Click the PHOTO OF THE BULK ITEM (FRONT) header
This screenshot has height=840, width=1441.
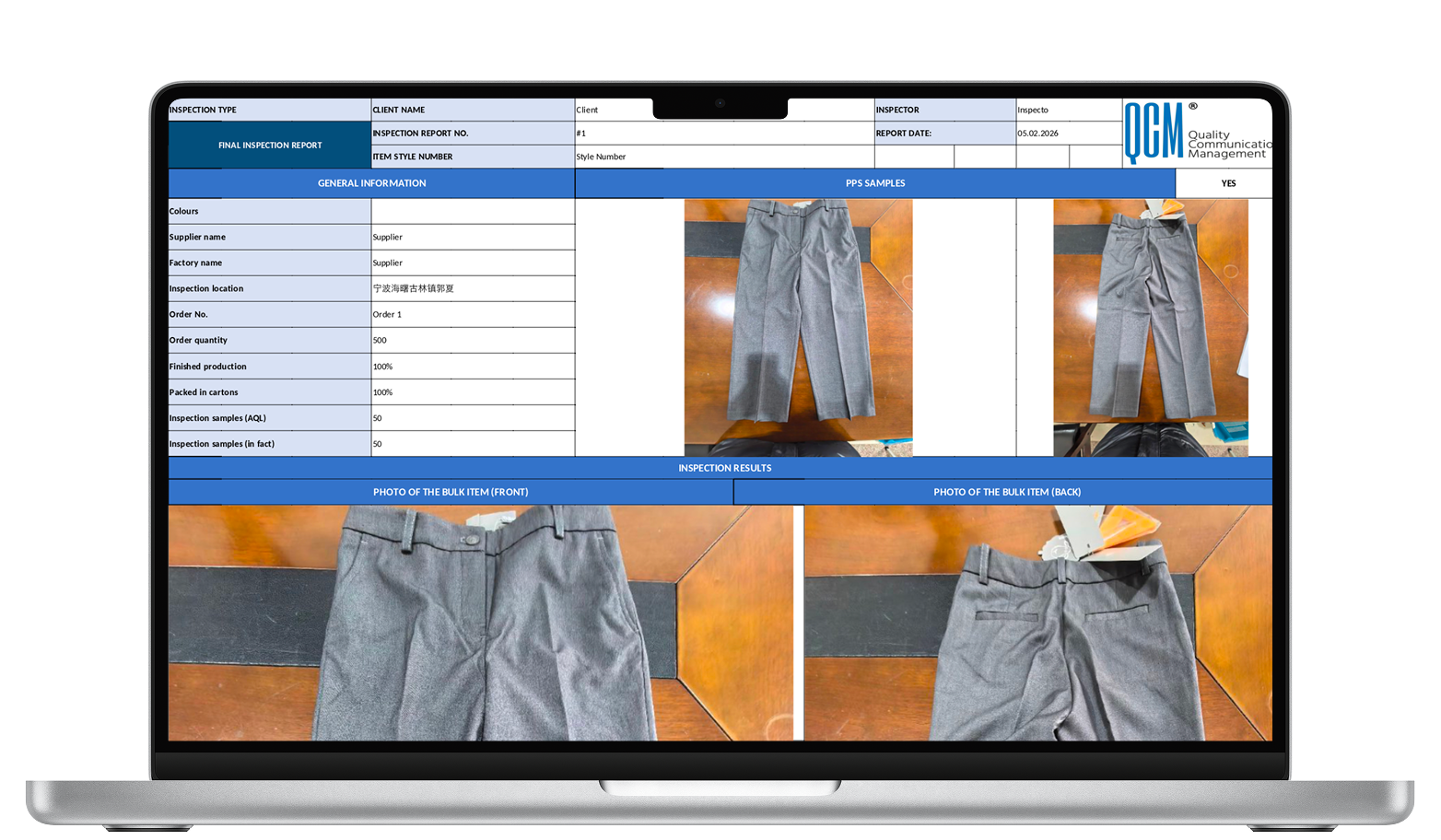click(x=451, y=492)
